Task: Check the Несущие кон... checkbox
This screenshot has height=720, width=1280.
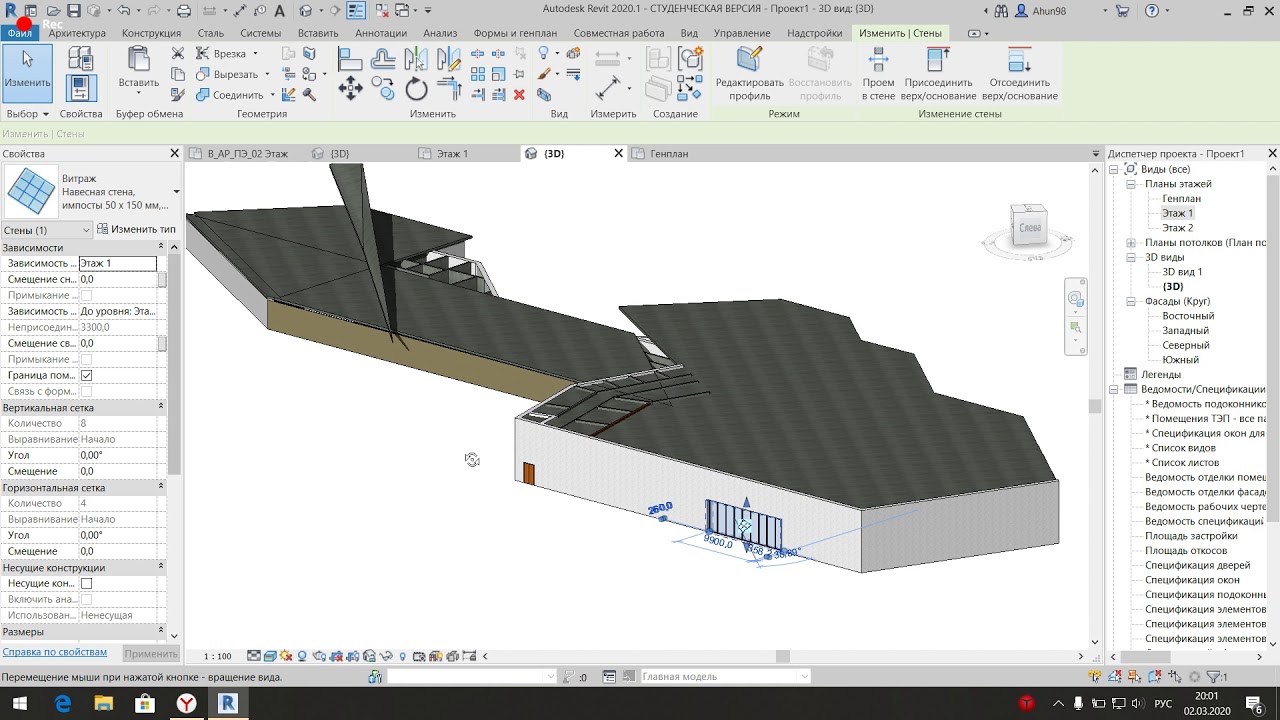Action: pyautogui.click(x=86, y=583)
